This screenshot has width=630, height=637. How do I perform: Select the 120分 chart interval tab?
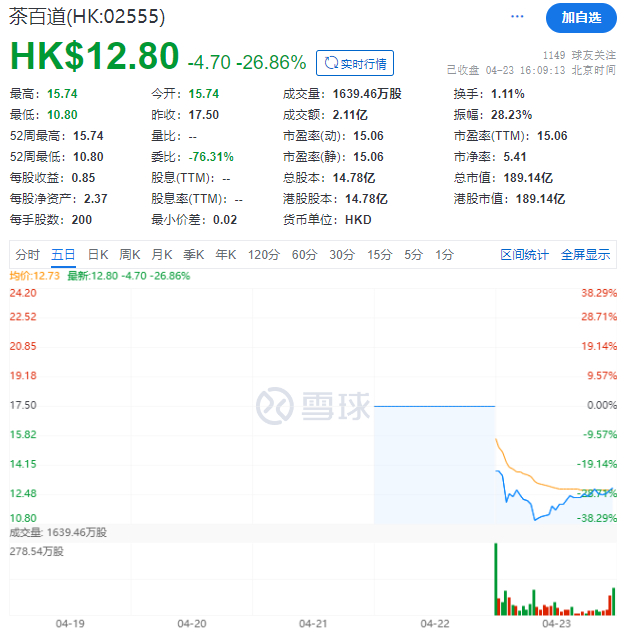point(264,255)
